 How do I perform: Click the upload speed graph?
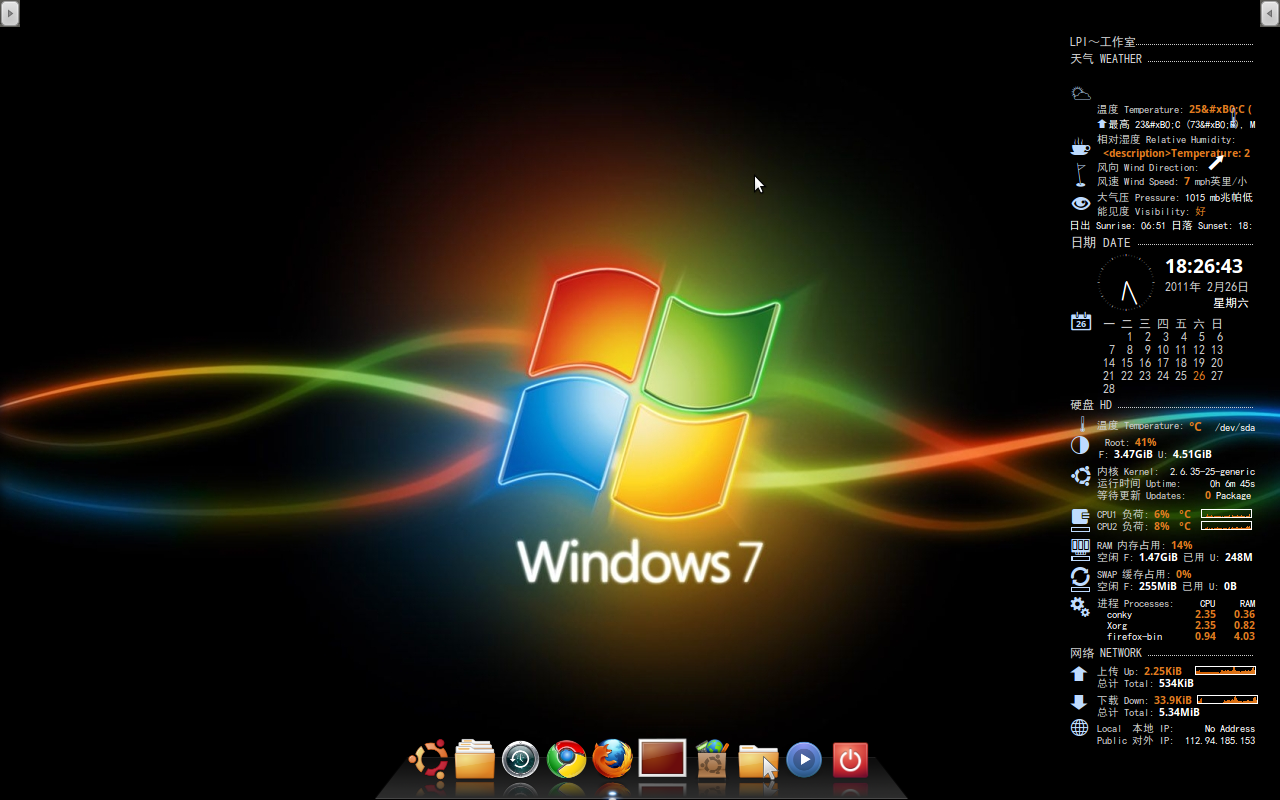point(1225,670)
